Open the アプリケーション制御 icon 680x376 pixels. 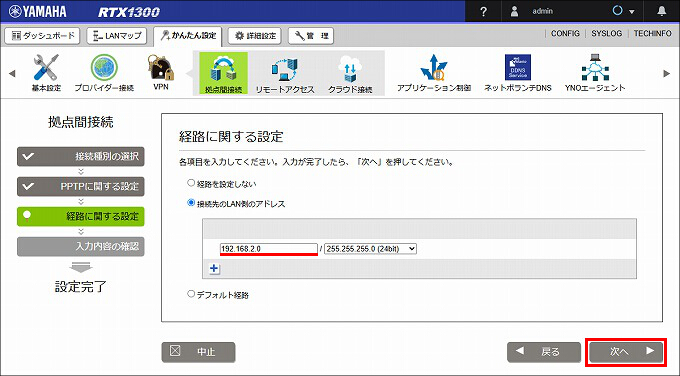point(434,68)
